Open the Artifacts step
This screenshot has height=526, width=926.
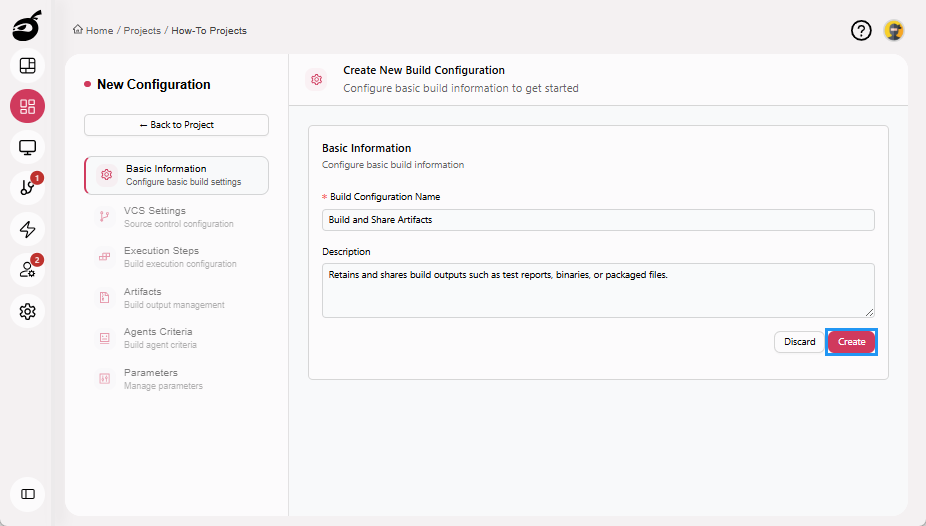(177, 298)
